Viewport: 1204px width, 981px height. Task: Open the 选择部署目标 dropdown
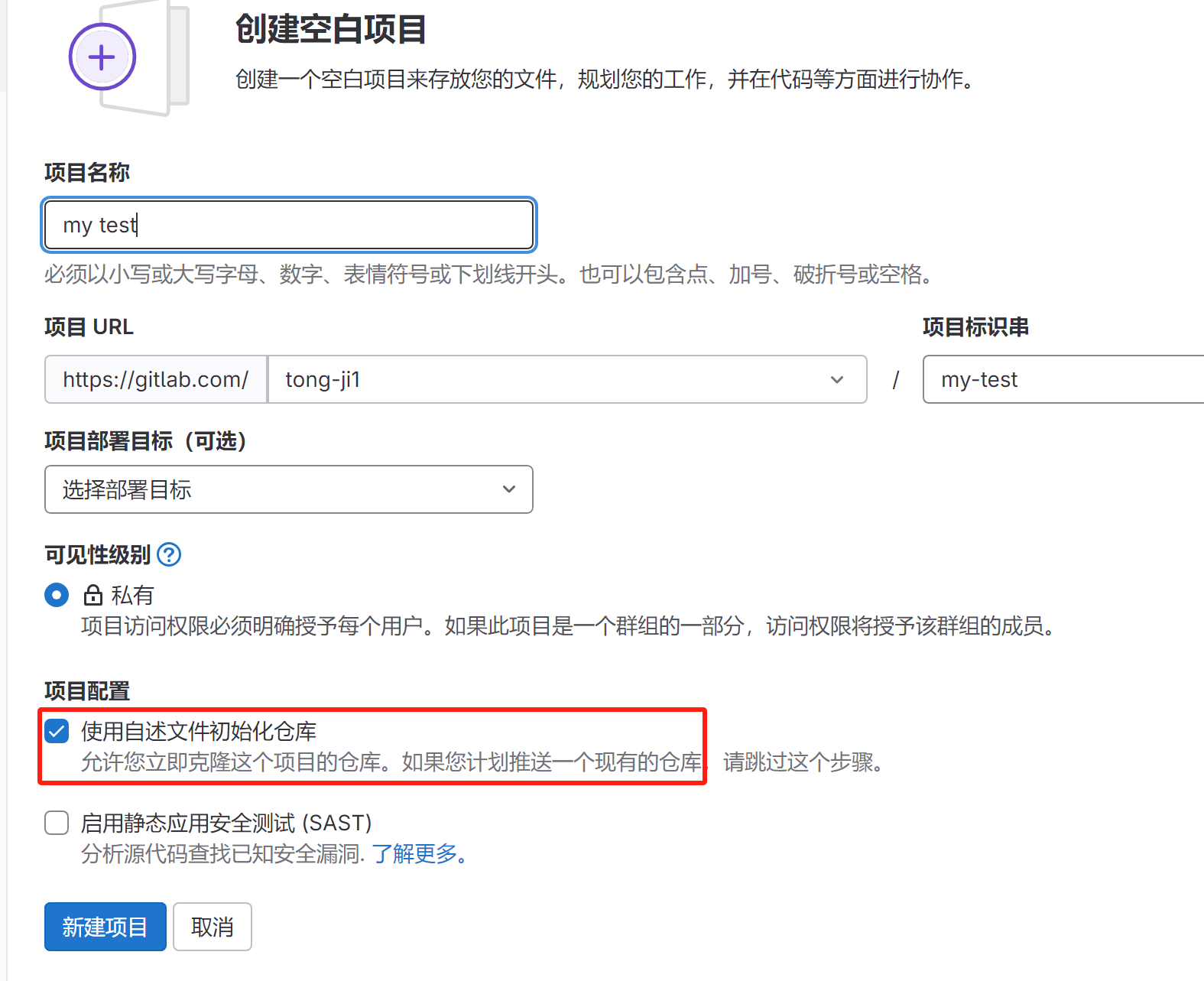point(289,489)
